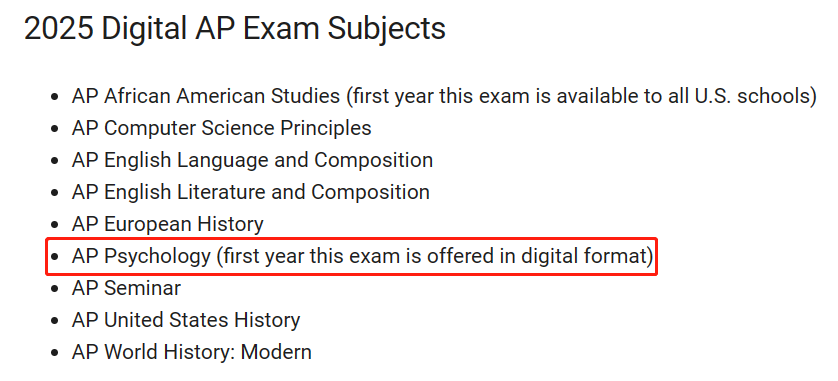Image resolution: width=838 pixels, height=381 pixels.
Task: Click AP English Literature and Composition item
Action: click(251, 192)
